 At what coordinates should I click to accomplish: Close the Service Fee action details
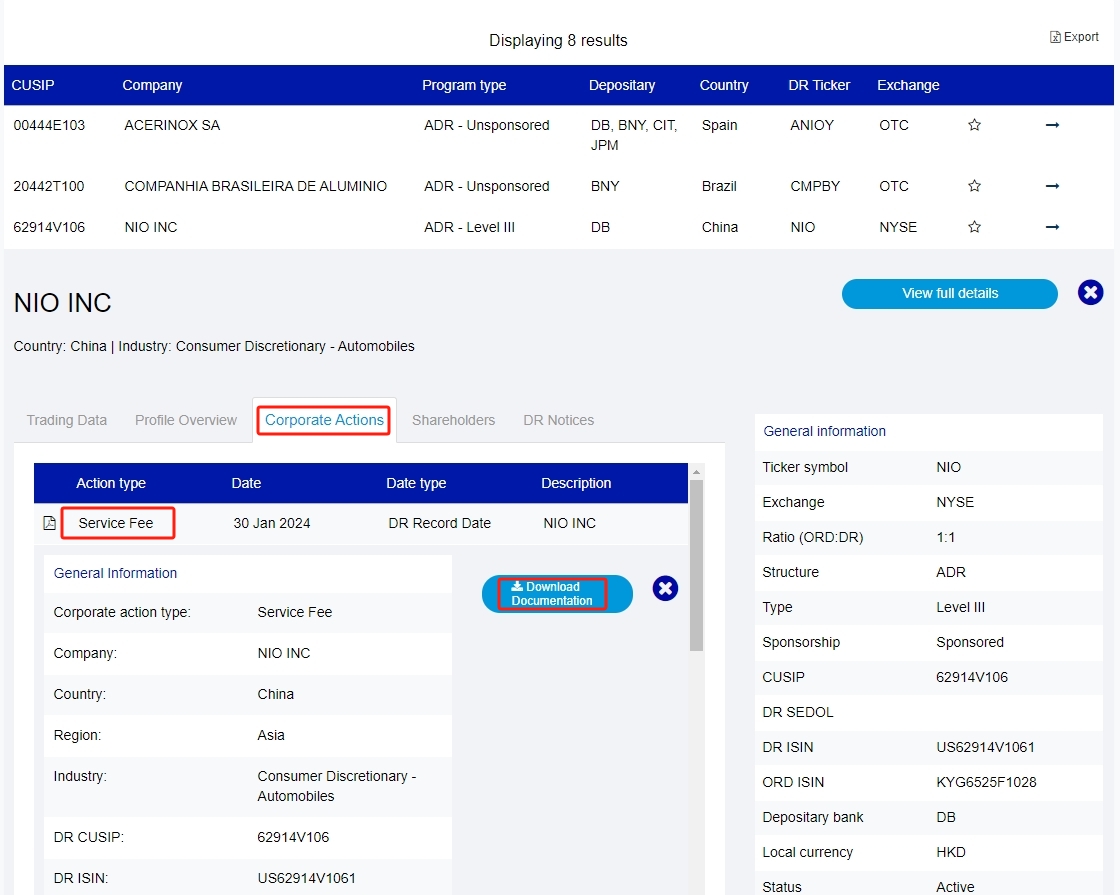click(x=665, y=588)
